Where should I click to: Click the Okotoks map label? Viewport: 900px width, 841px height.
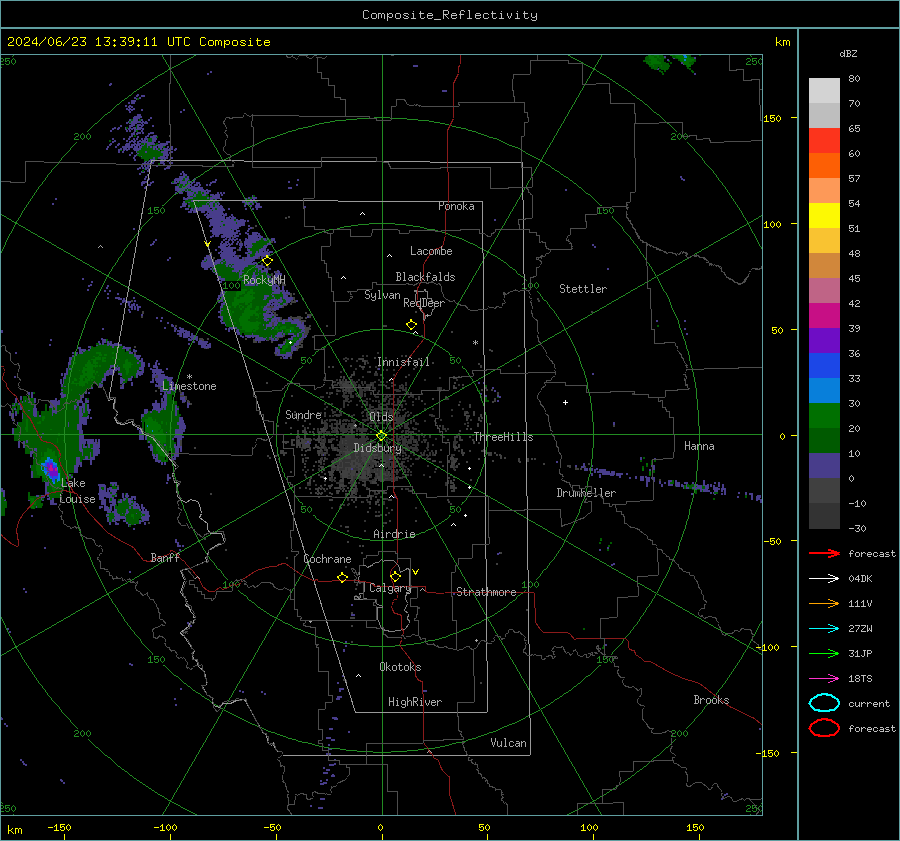[x=400, y=667]
